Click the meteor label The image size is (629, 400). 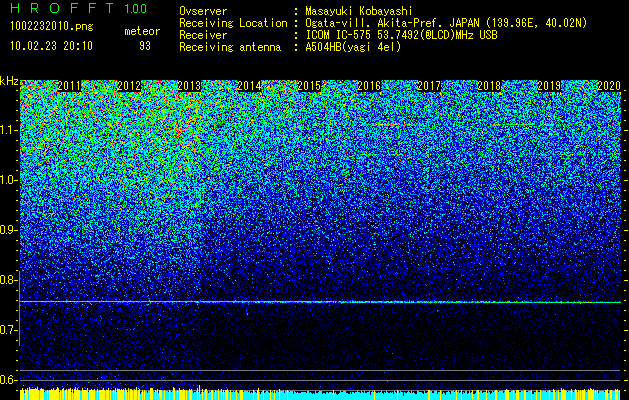click(x=142, y=31)
